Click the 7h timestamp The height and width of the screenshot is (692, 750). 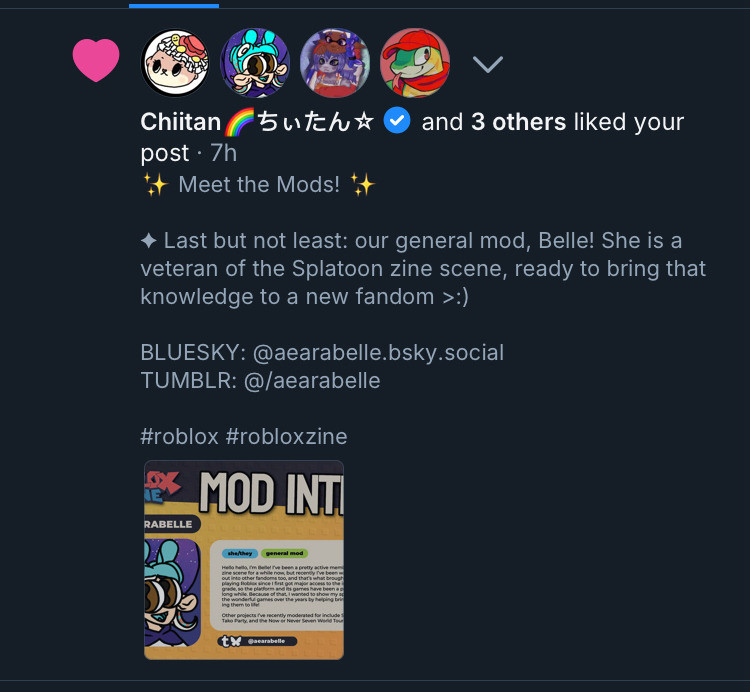223,153
